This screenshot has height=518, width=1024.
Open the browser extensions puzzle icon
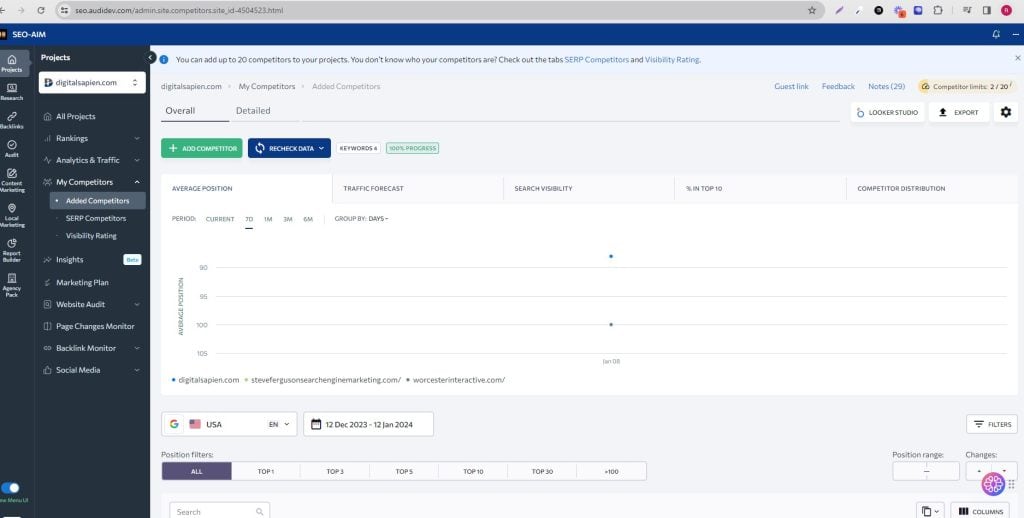click(938, 10)
